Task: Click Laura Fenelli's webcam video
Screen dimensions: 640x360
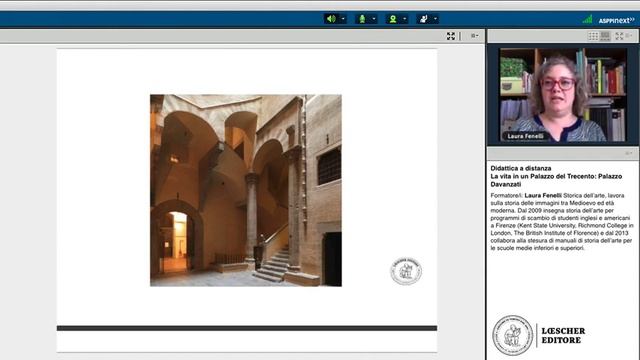Action: pyautogui.click(x=563, y=95)
